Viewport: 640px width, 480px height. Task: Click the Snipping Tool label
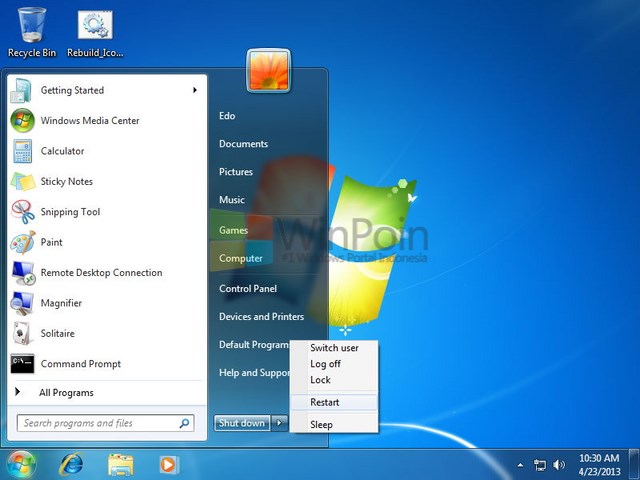point(70,212)
